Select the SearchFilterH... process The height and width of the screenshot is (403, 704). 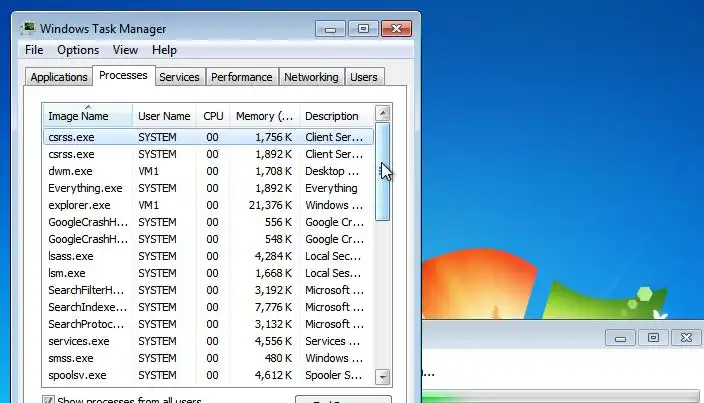(x=208, y=290)
